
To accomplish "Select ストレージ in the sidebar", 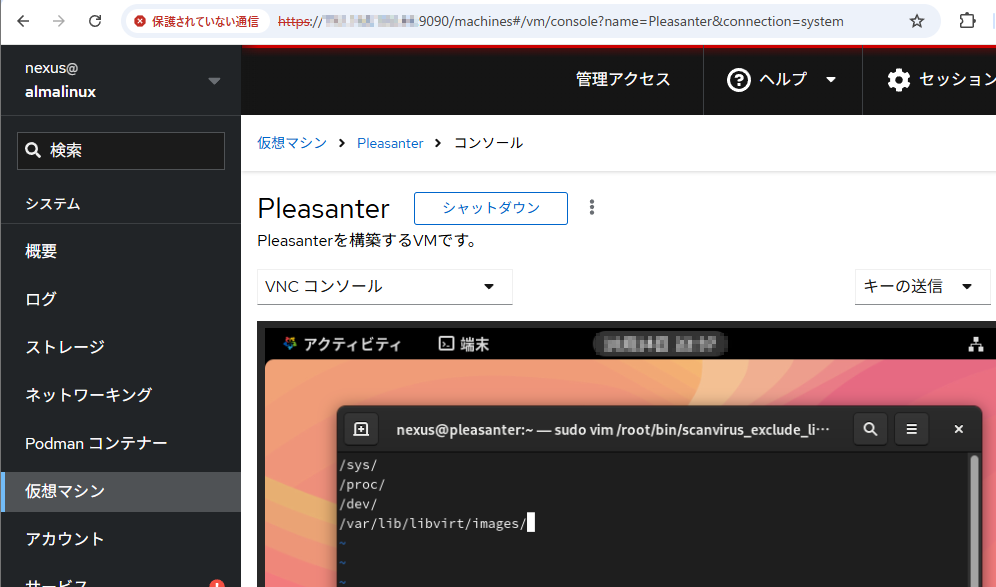I will pyautogui.click(x=65, y=347).
